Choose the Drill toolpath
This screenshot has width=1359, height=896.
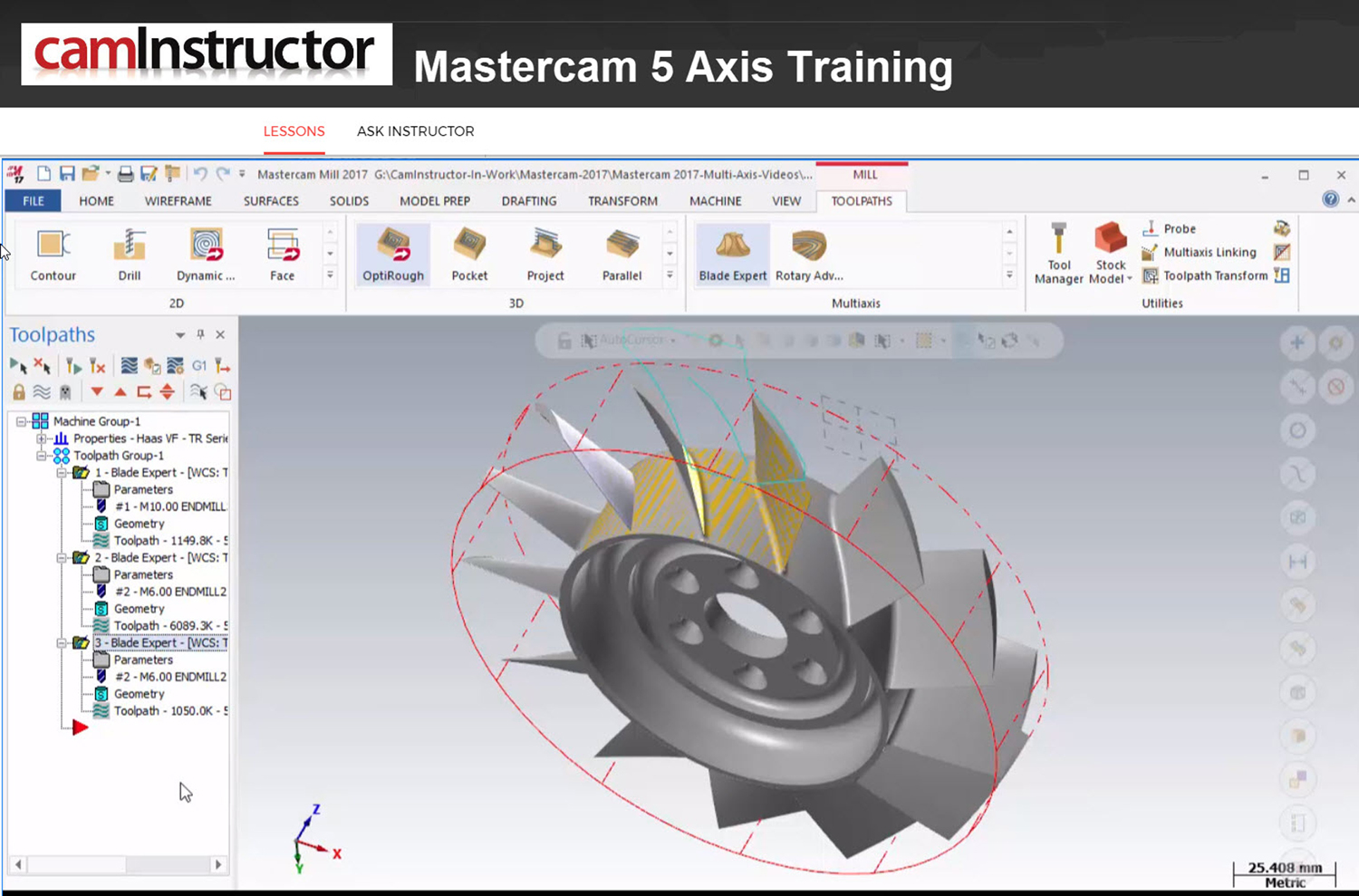(130, 255)
